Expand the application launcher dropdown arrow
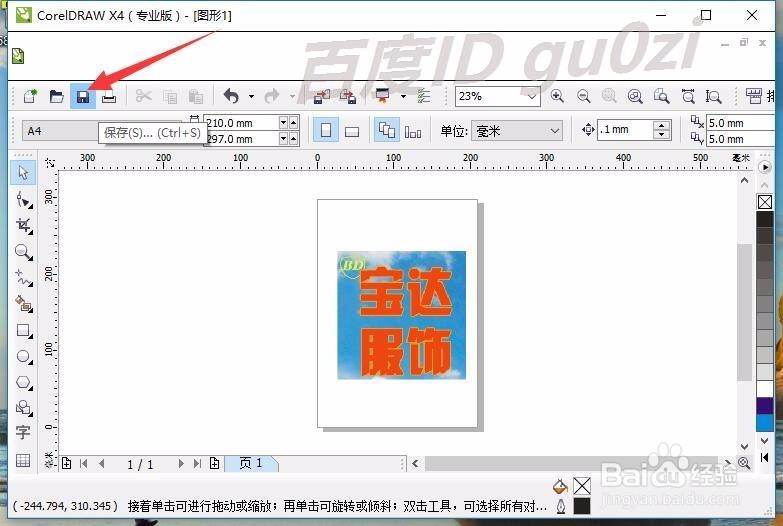This screenshot has height=526, width=783. 403,96
